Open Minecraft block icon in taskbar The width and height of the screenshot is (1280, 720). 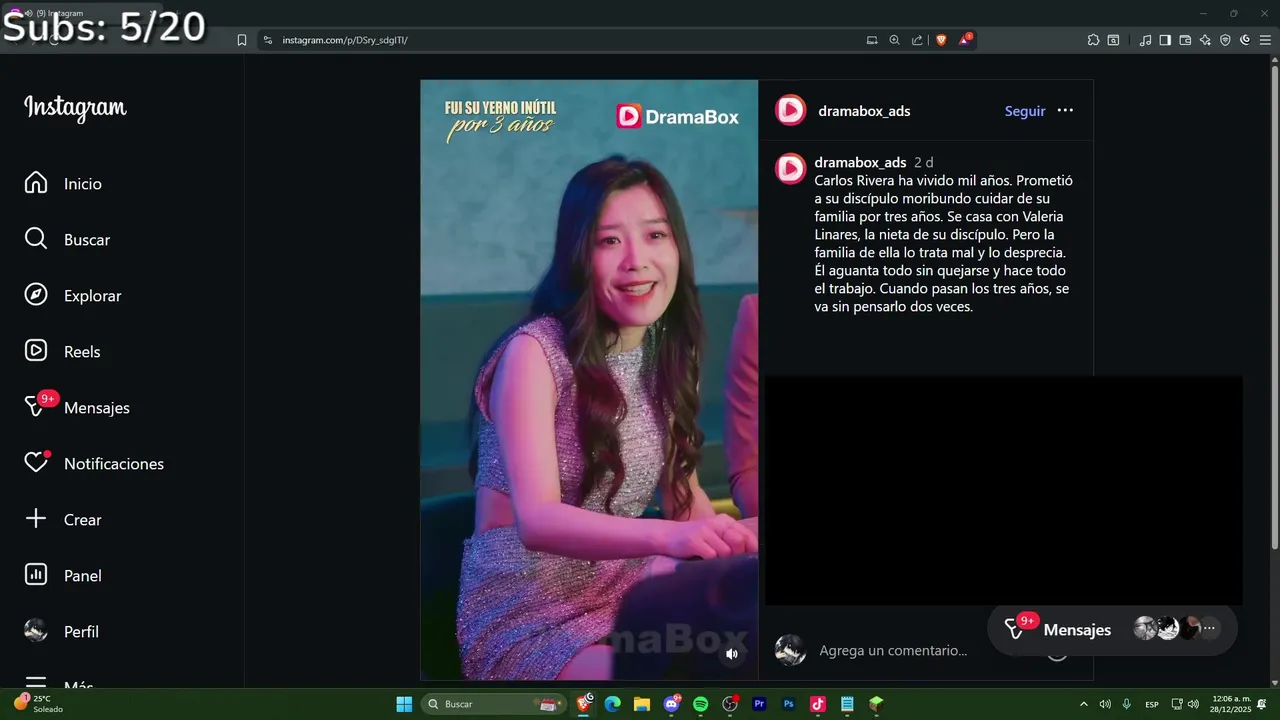[x=876, y=704]
